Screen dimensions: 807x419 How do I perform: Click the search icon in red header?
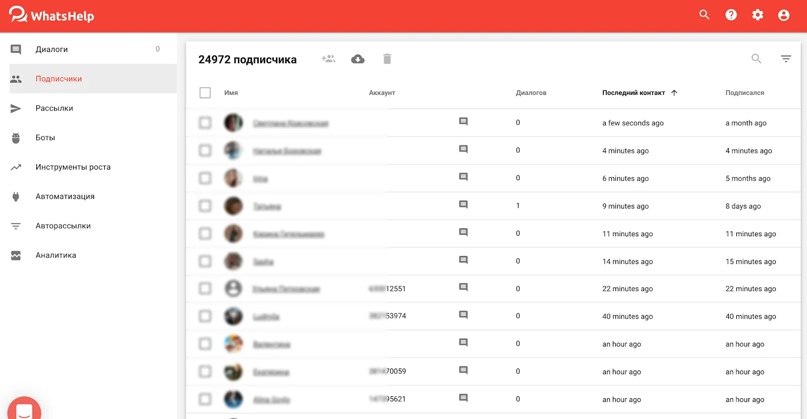[704, 15]
